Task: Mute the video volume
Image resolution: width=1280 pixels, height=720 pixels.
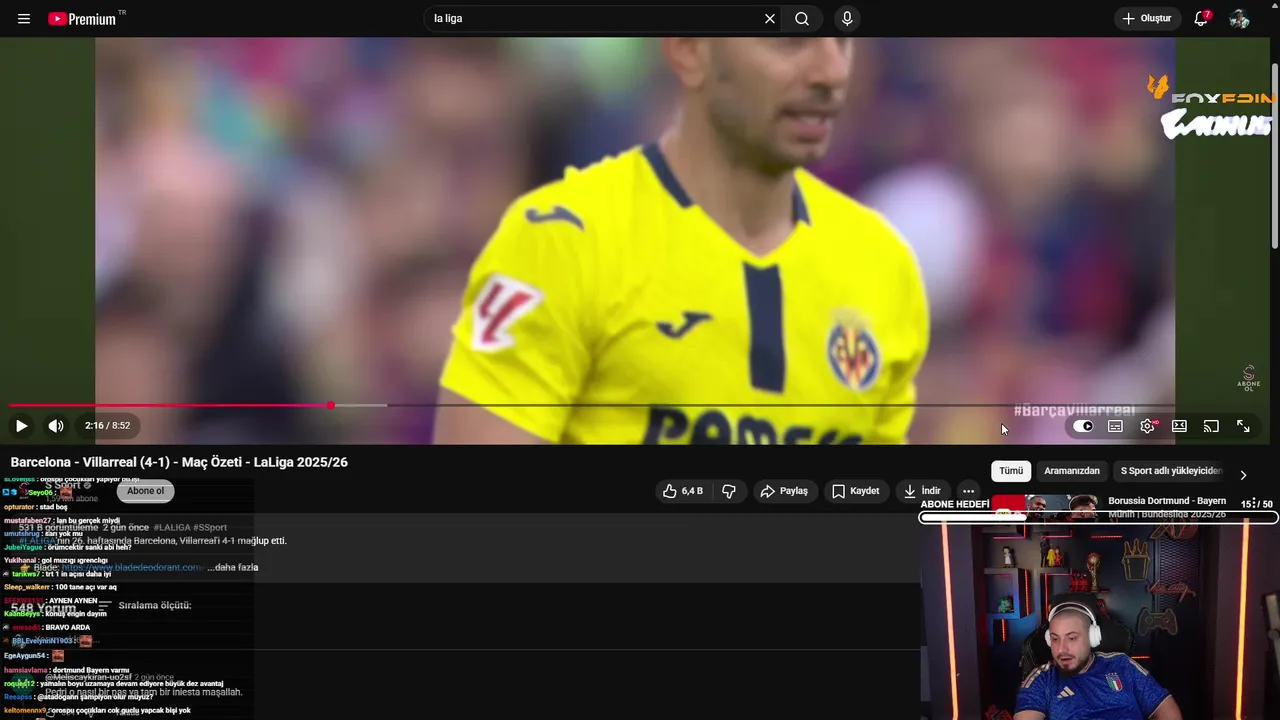Action: tap(56, 426)
